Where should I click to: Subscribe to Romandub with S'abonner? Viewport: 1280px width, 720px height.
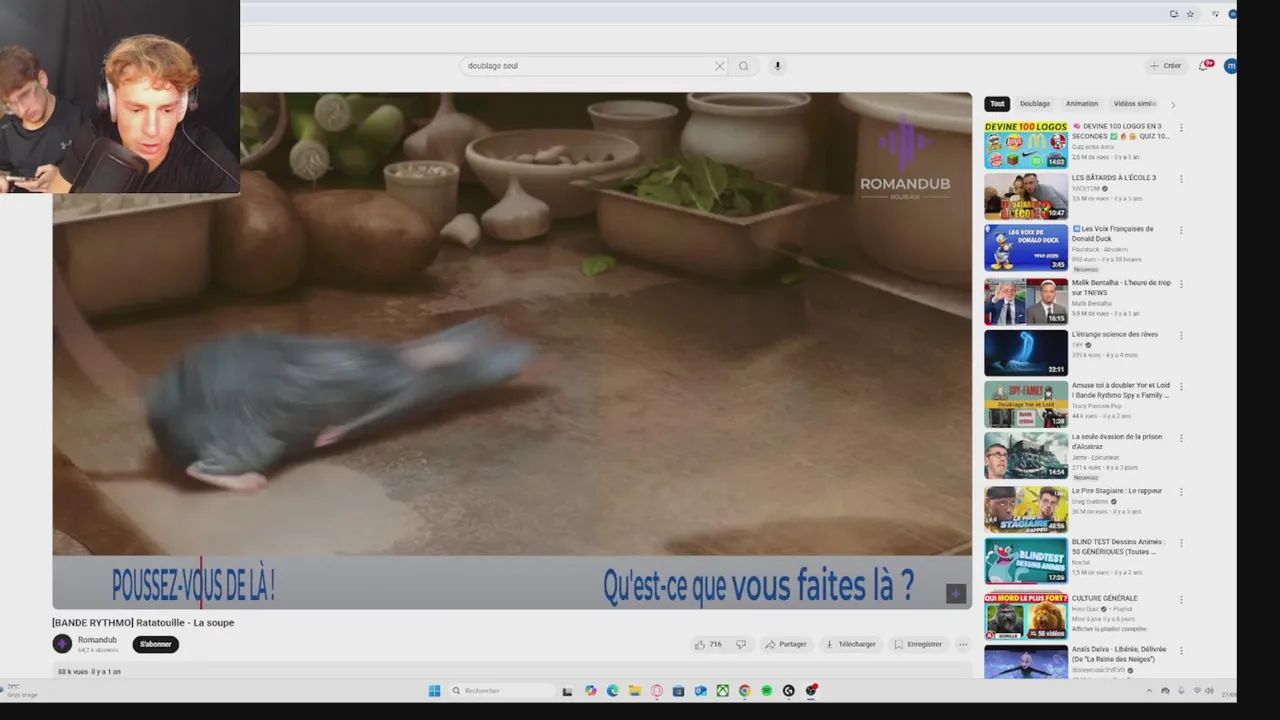click(155, 644)
